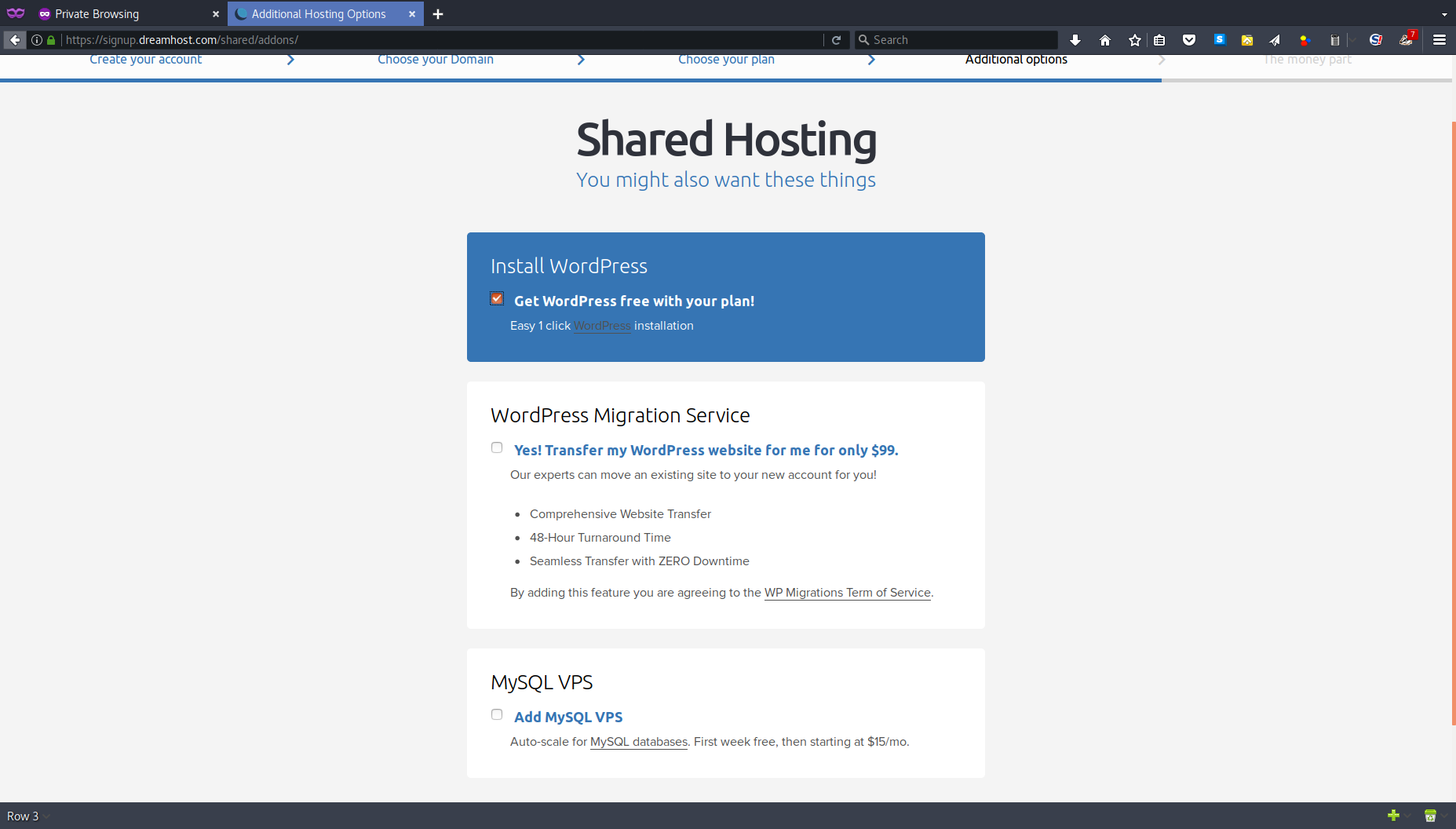Check the WordPress transfer for $99 box
The image size is (1456, 829).
click(x=497, y=447)
